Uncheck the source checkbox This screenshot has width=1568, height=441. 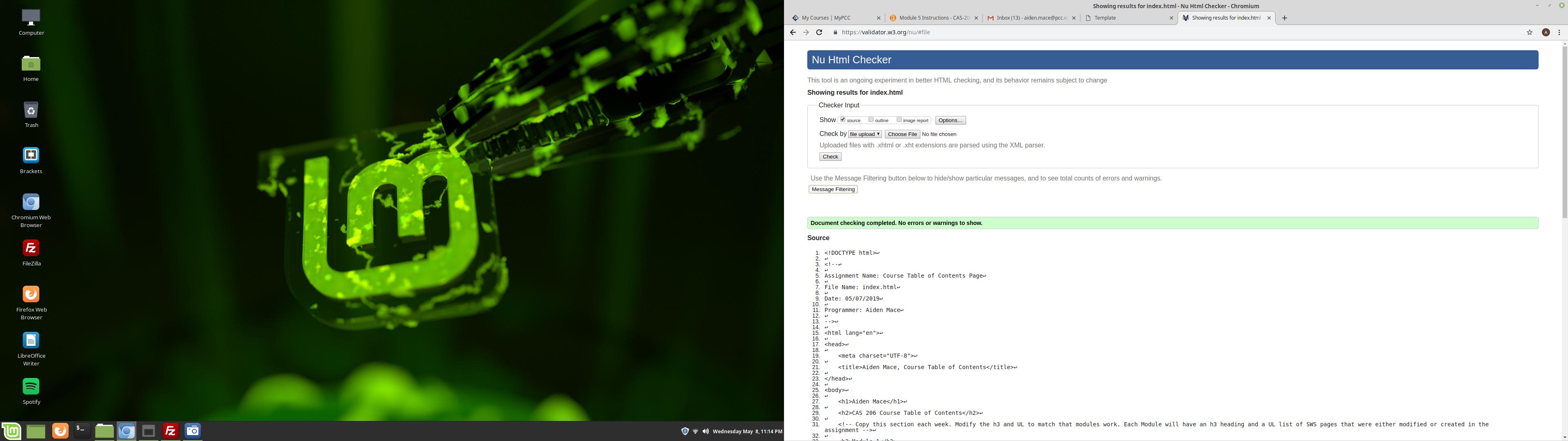coord(843,119)
